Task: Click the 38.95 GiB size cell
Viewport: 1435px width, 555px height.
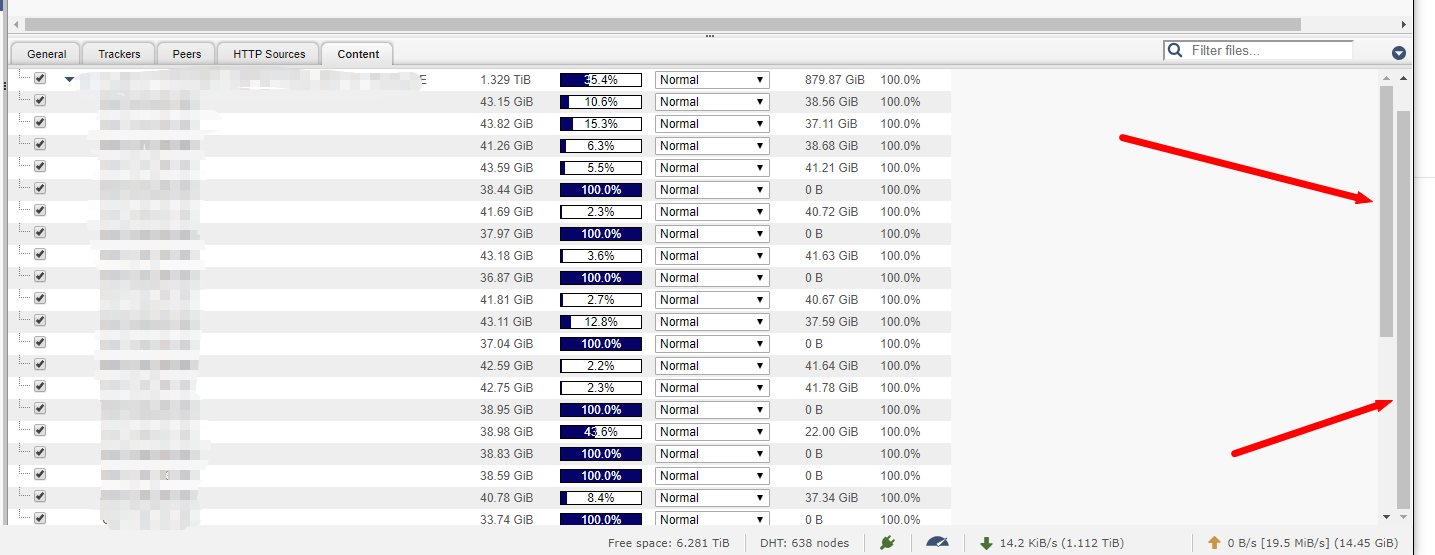Action: (x=507, y=410)
